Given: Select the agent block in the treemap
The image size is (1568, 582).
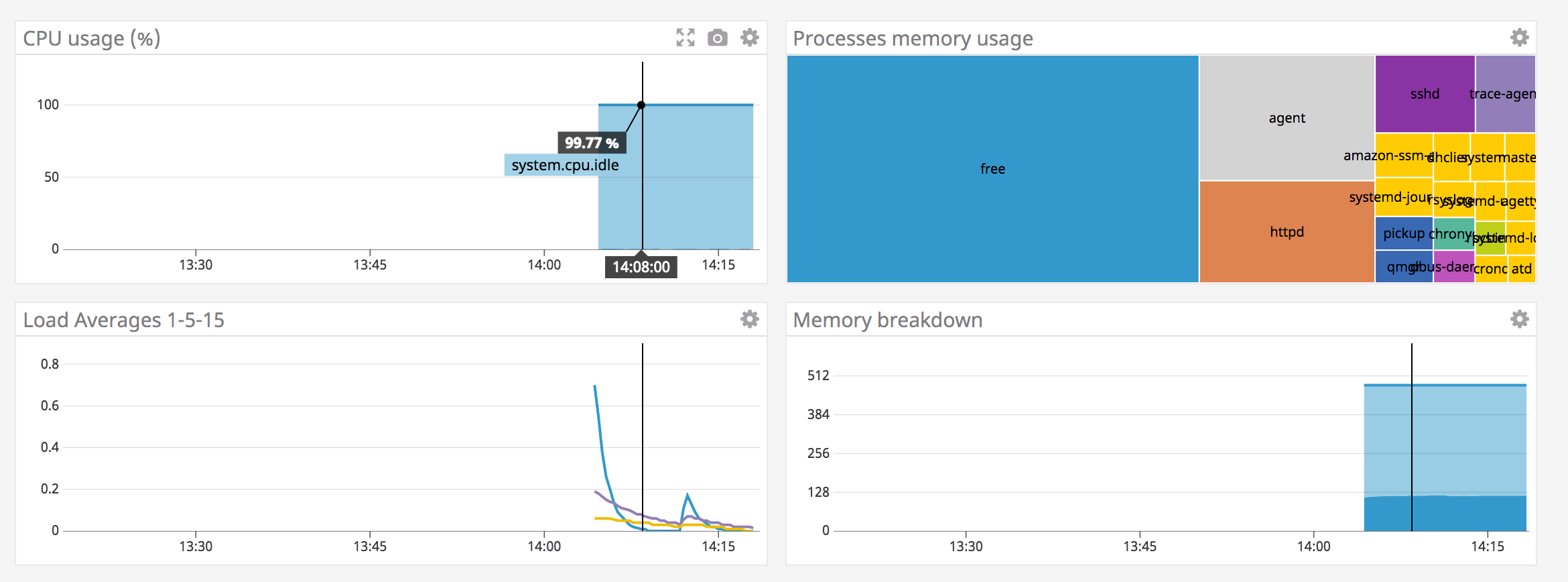Looking at the screenshot, I should click(x=1286, y=117).
